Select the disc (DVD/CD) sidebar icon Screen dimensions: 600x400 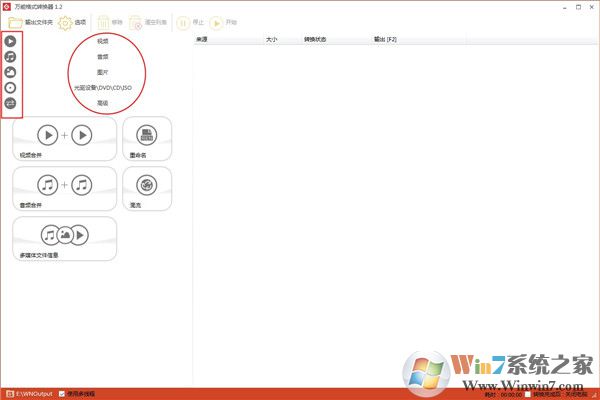[10, 88]
